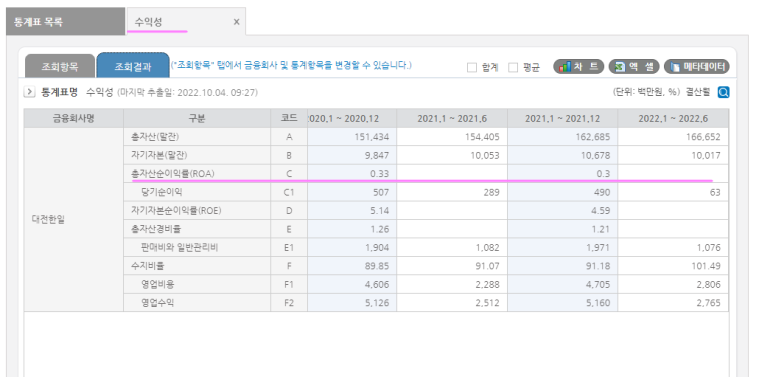Viewport: 773px width, 377px height.
Task: Click the value 2,806 cell
Action: 673,284
